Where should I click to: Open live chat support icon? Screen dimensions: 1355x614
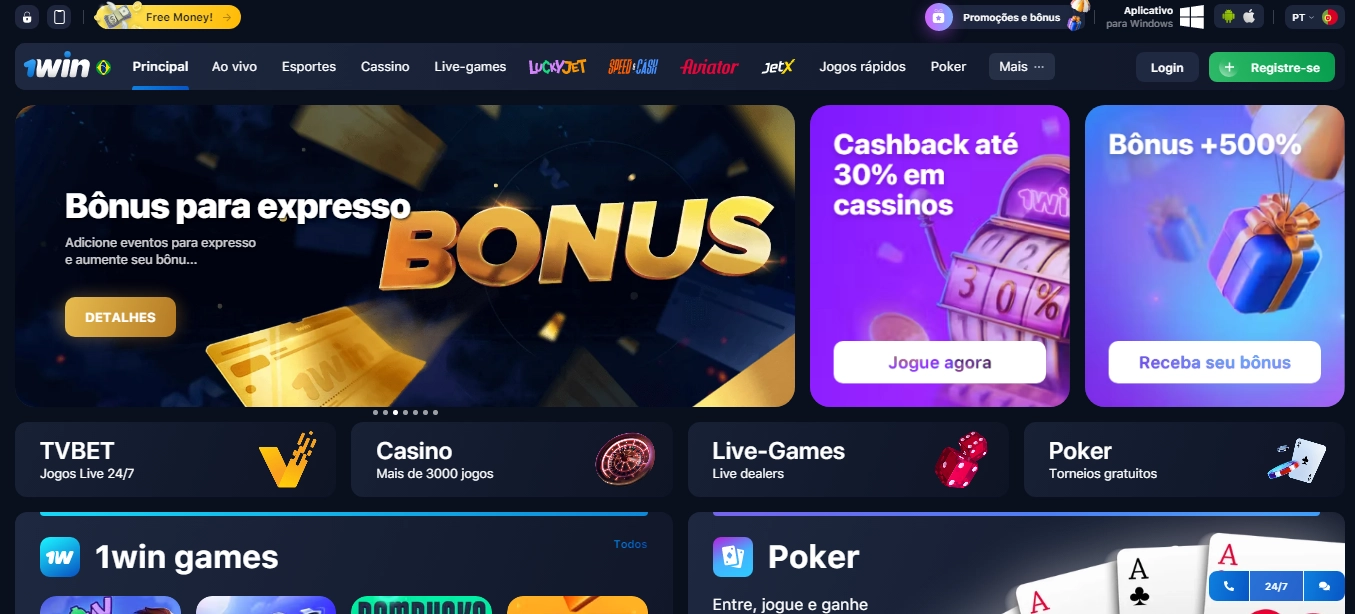[x=1325, y=587]
